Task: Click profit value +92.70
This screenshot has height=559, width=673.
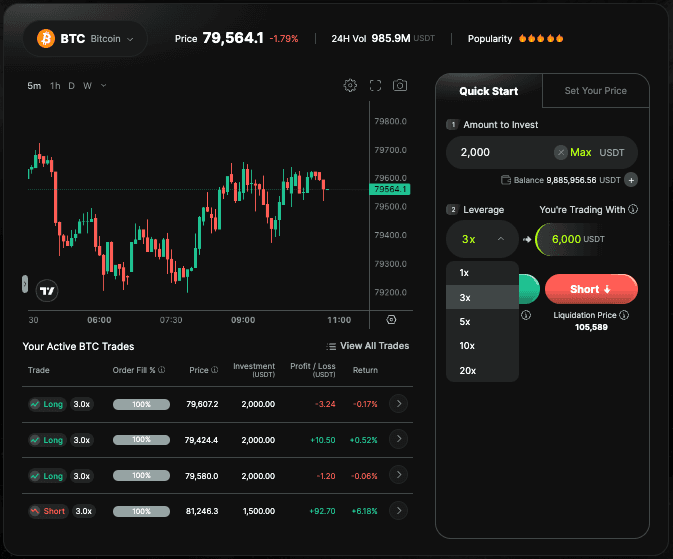Action: click(x=322, y=511)
